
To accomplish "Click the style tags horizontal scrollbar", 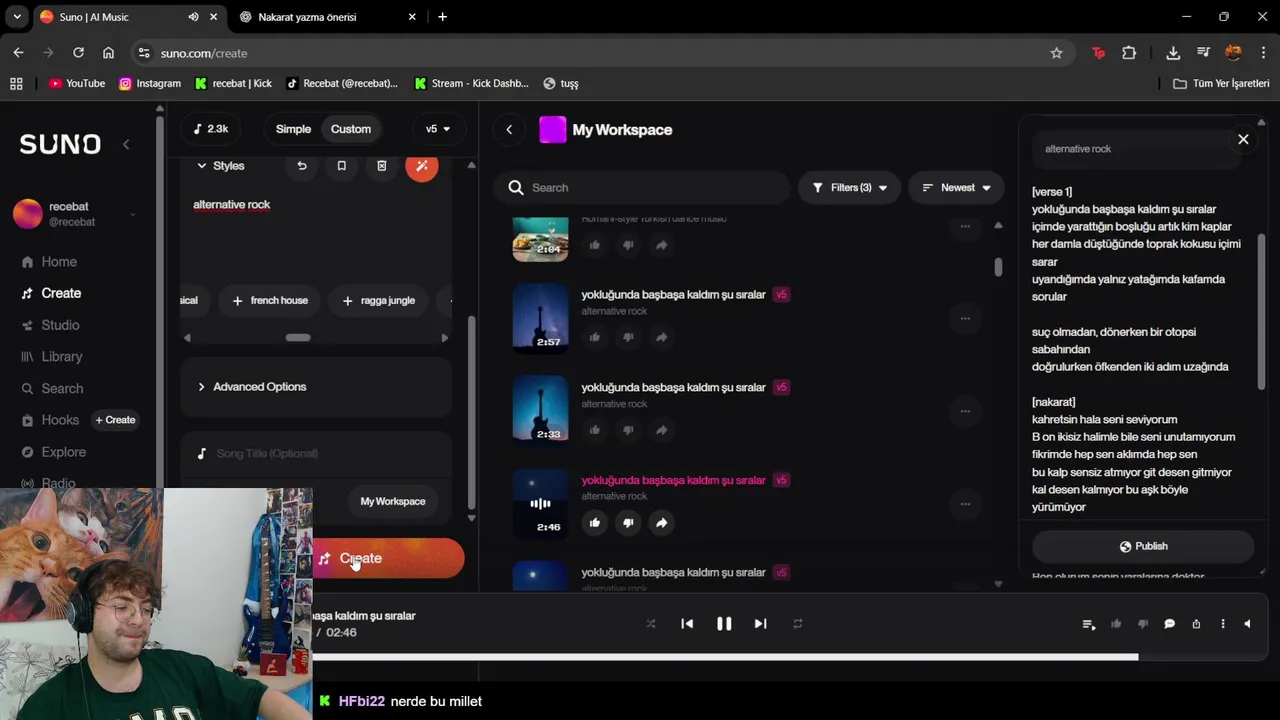I will (x=298, y=338).
